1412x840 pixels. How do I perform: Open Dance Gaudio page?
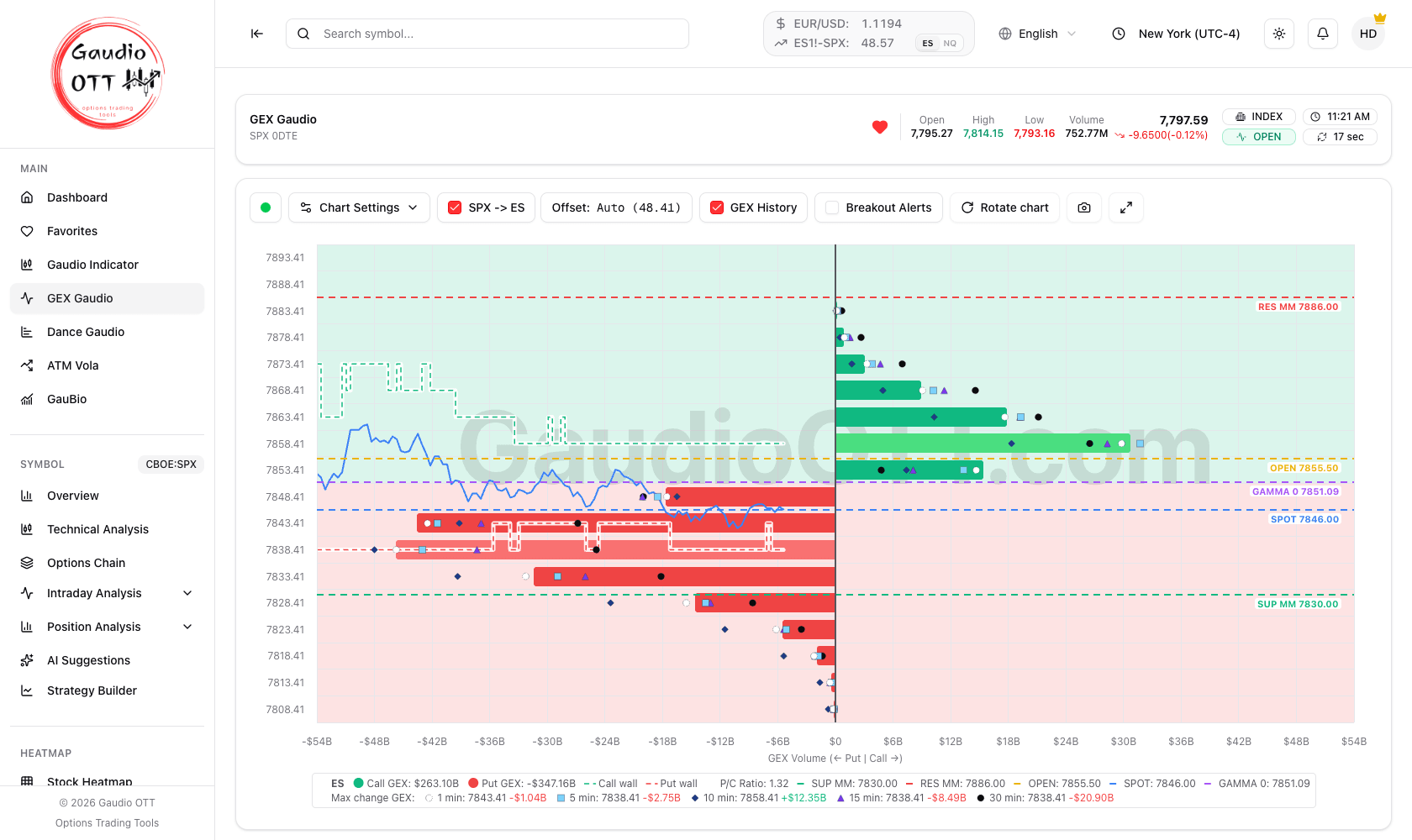pyautogui.click(x=107, y=332)
